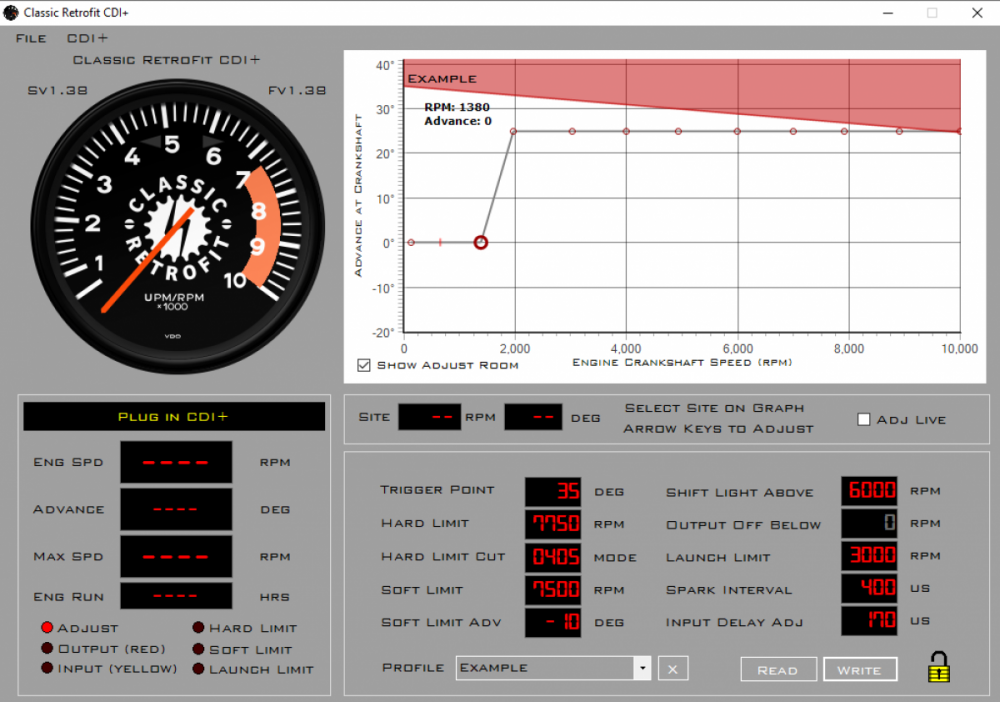Select the Launch Limit value 3000
1000x702 pixels.
(869, 555)
